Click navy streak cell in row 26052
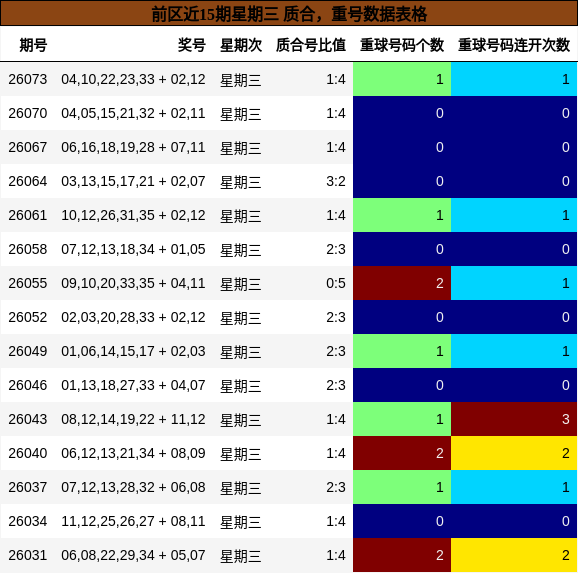The height and width of the screenshot is (573, 578). click(x=514, y=317)
